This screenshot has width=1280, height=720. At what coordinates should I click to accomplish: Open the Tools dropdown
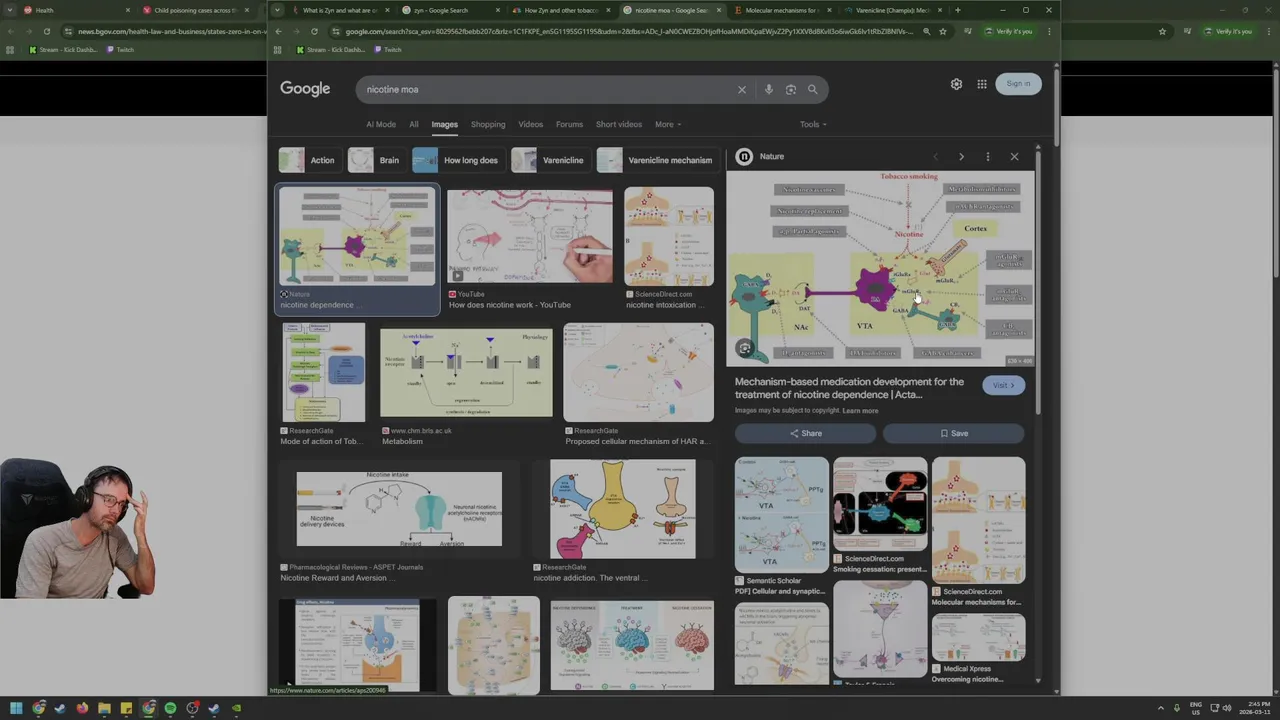(x=813, y=125)
